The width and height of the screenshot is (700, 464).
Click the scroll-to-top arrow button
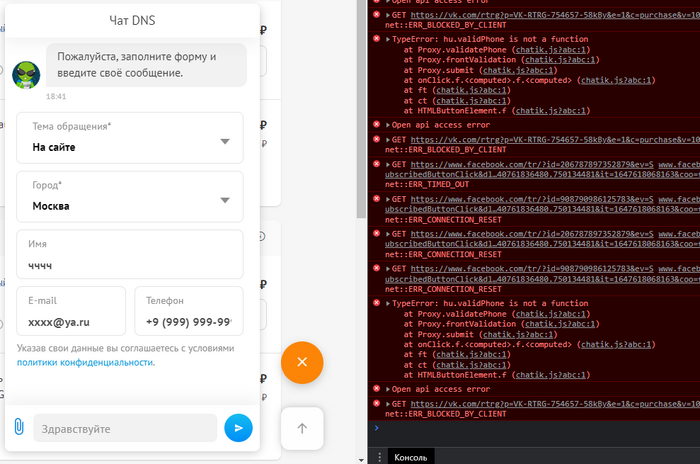coord(302,428)
